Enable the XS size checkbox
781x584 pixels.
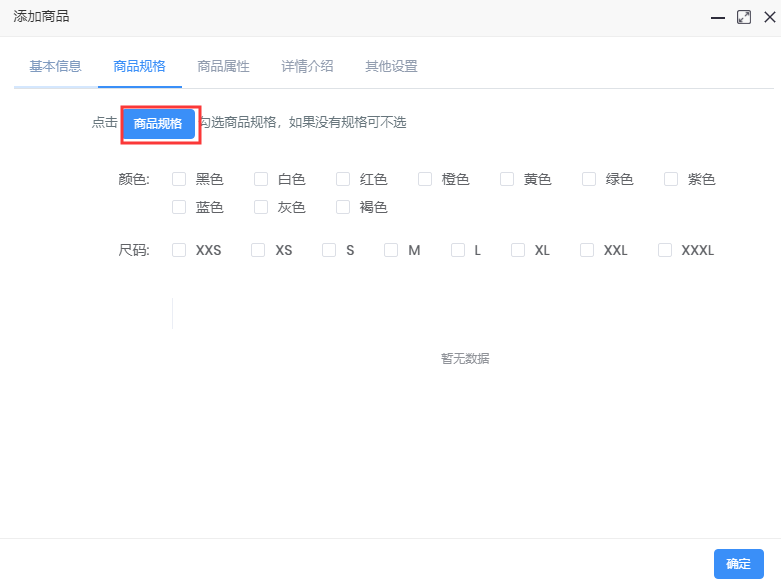coord(258,250)
